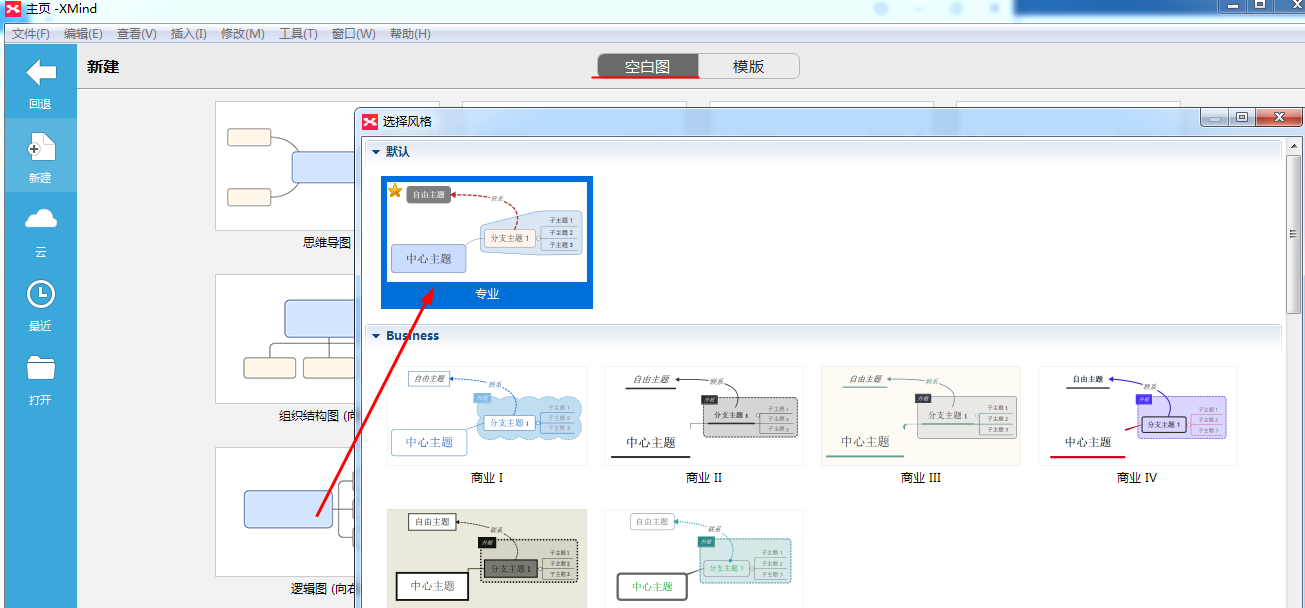Click the 商业 III label text
This screenshot has height=608, width=1305.
click(x=921, y=478)
